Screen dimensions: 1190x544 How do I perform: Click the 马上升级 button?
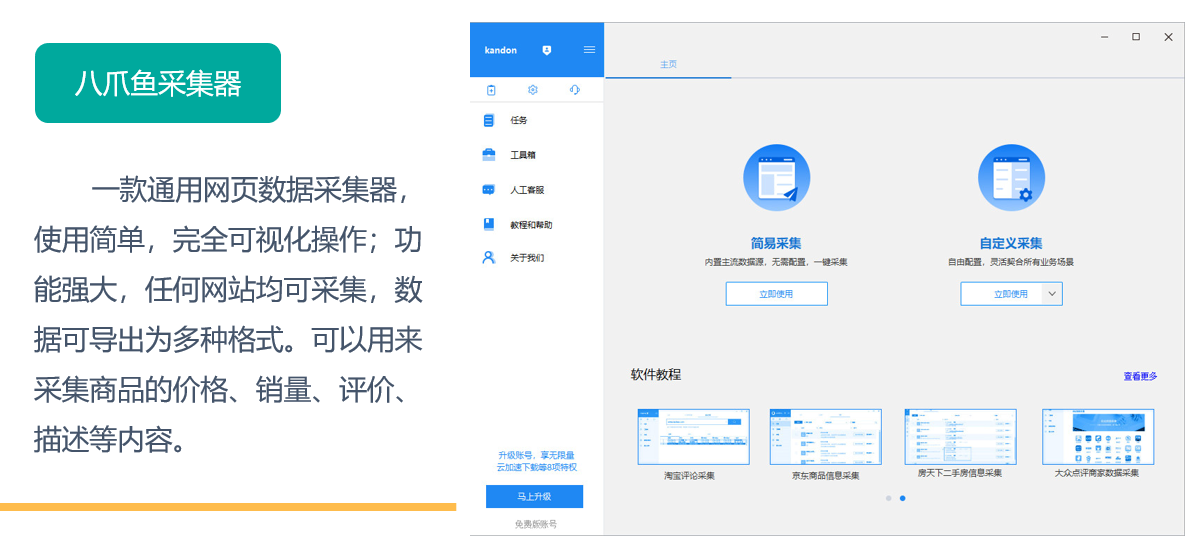(x=534, y=497)
